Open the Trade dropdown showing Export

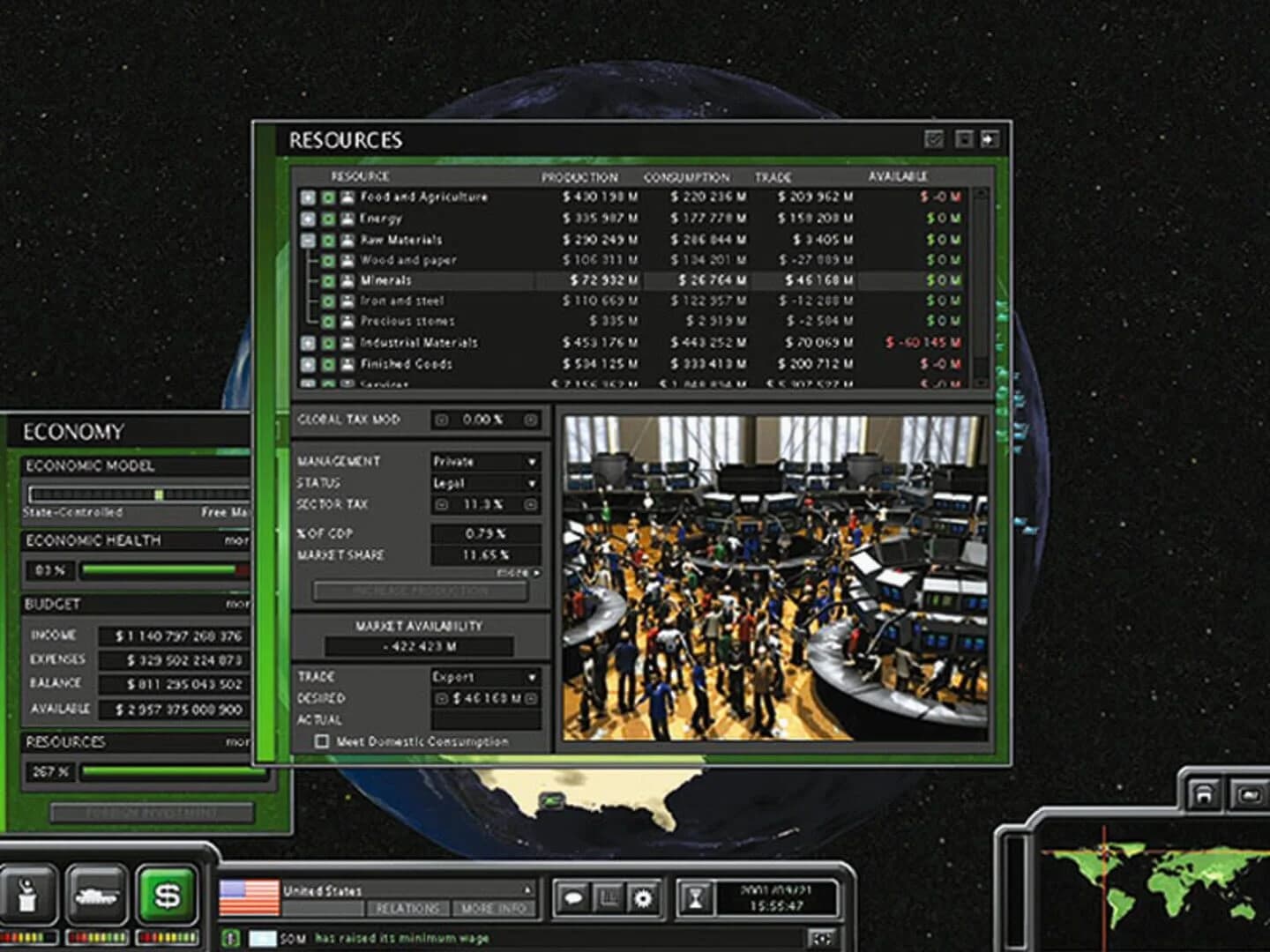click(x=485, y=678)
